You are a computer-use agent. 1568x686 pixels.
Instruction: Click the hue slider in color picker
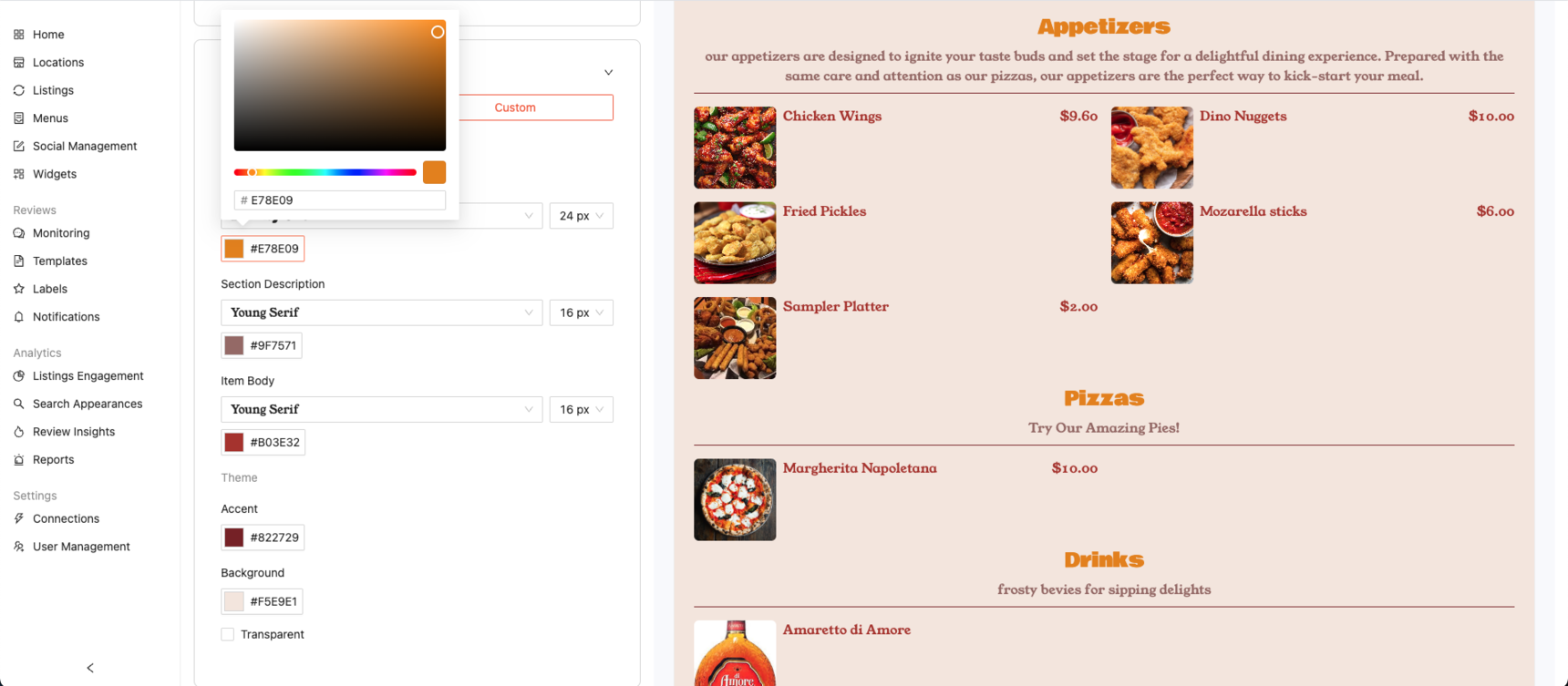tap(325, 172)
